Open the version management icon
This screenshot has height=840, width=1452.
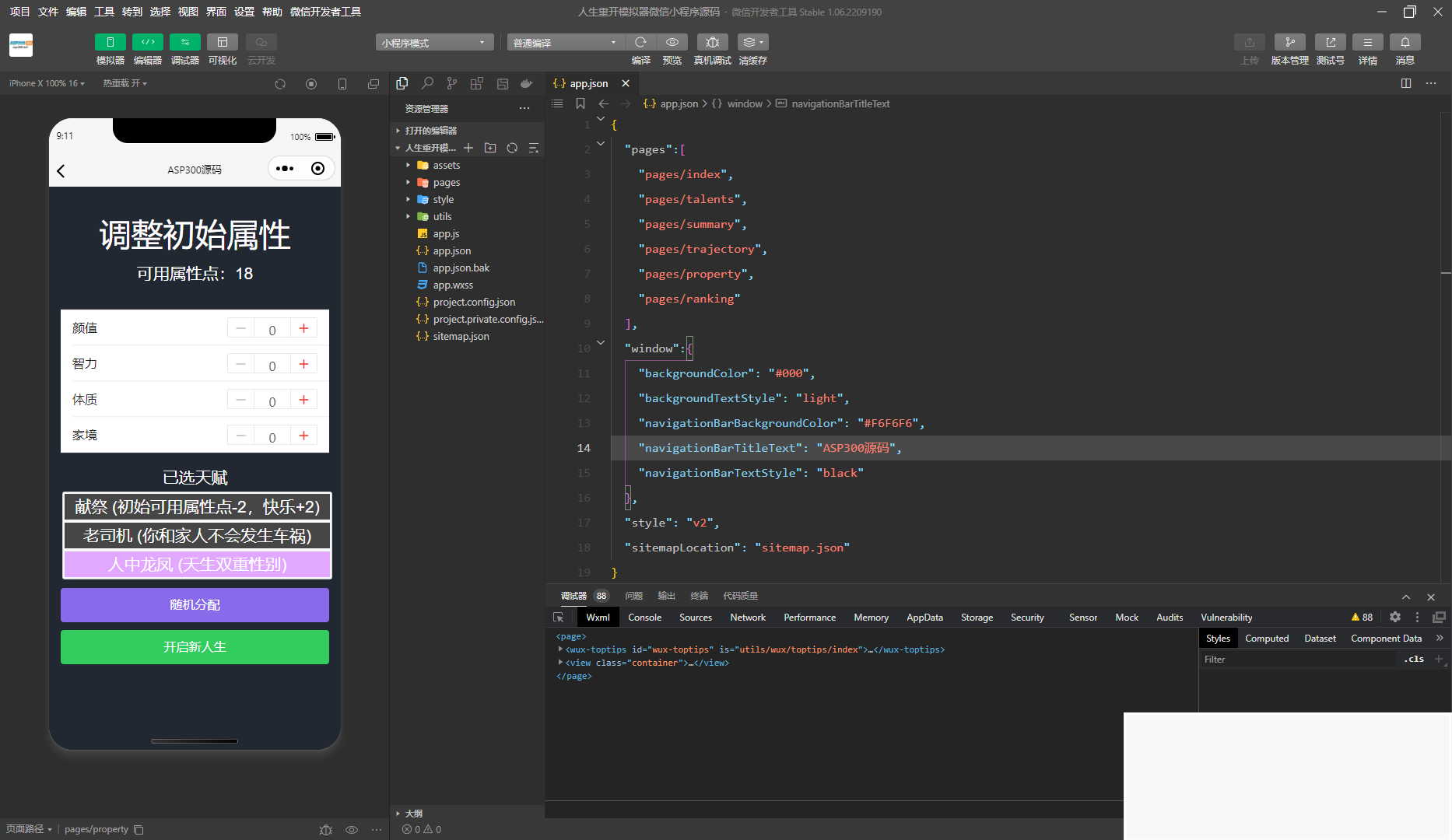1289,42
